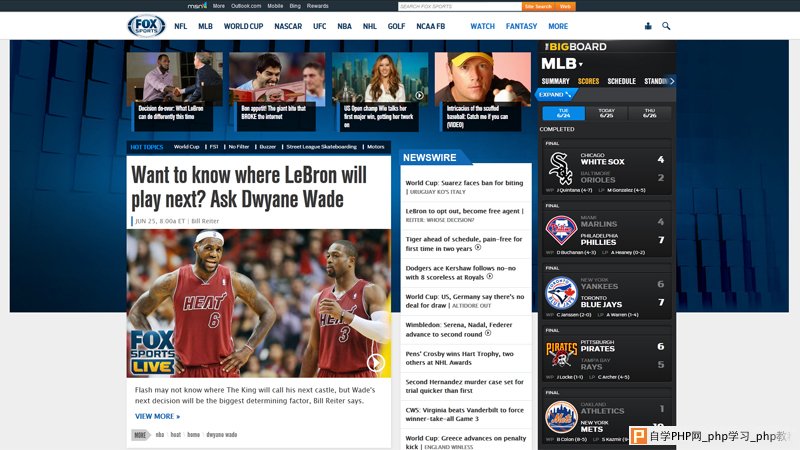Switch to Scores tab in Big Board

[x=588, y=81]
